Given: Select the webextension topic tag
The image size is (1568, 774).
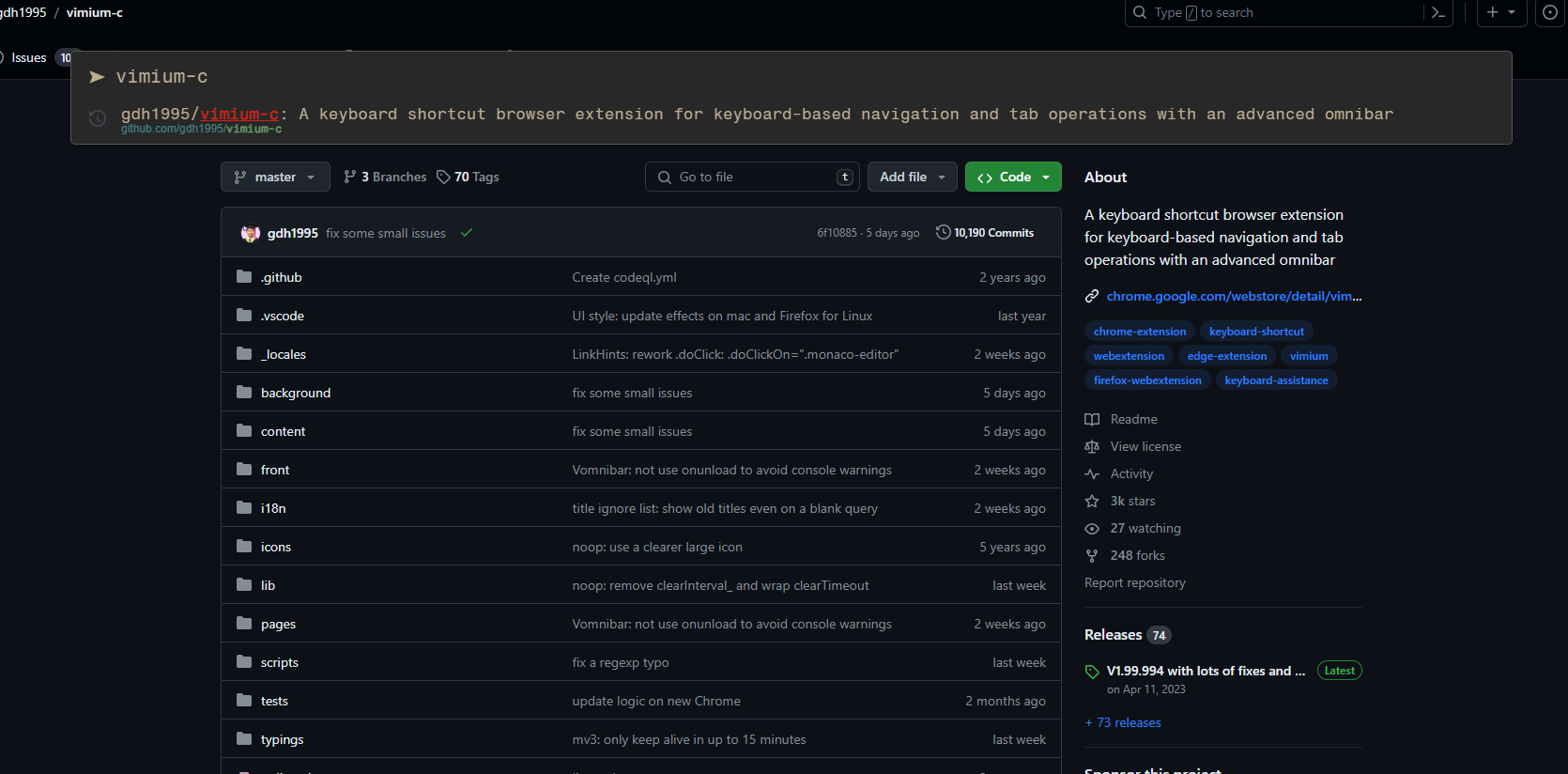Looking at the screenshot, I should (x=1129, y=356).
